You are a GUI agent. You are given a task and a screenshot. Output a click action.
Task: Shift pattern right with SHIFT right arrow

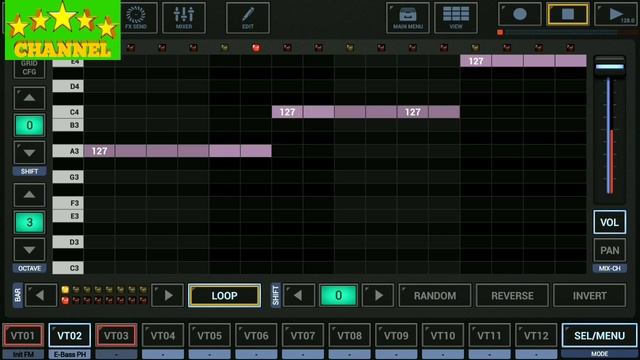(x=378, y=295)
